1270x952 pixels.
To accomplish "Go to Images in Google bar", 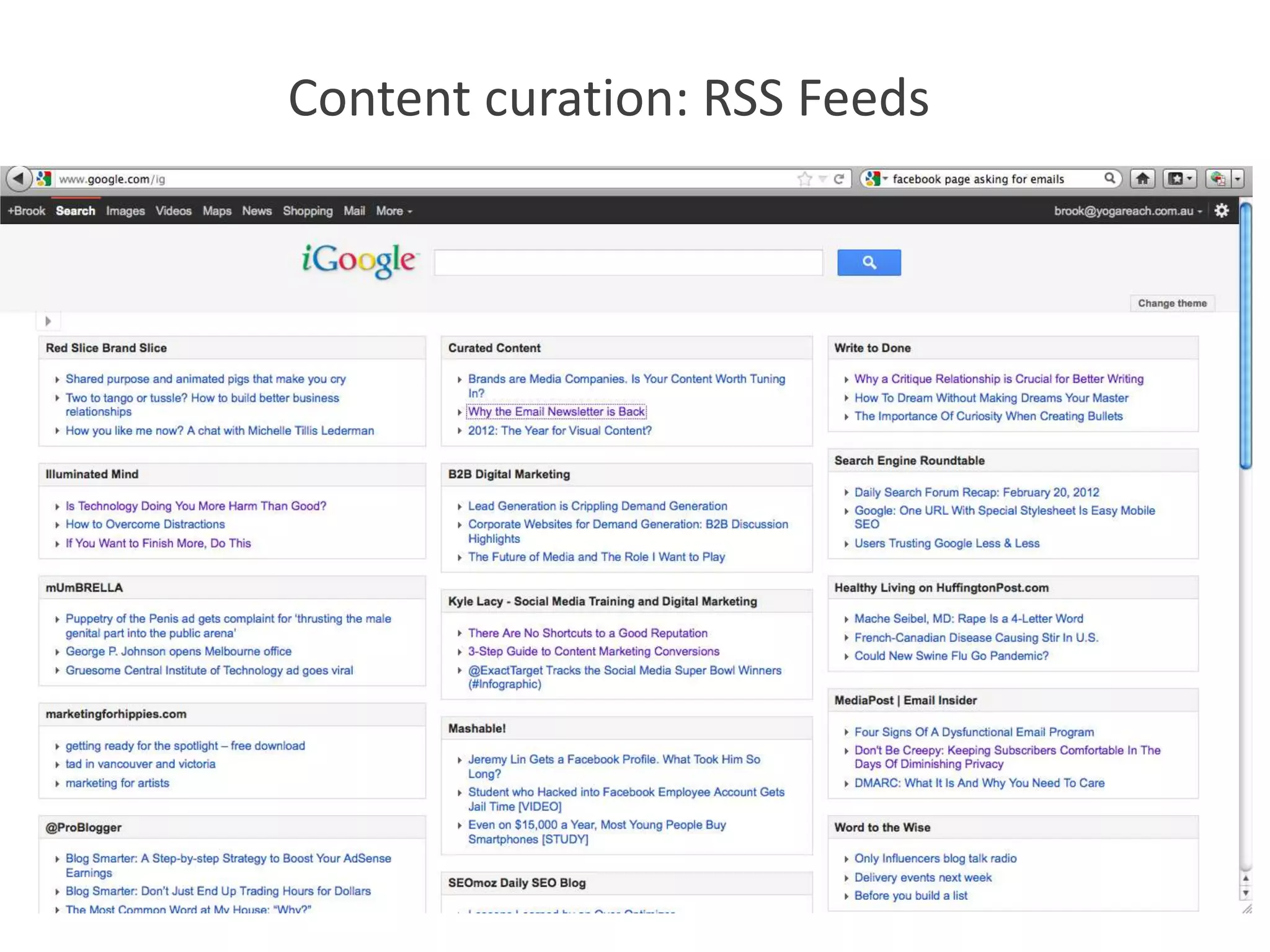I will click(125, 211).
